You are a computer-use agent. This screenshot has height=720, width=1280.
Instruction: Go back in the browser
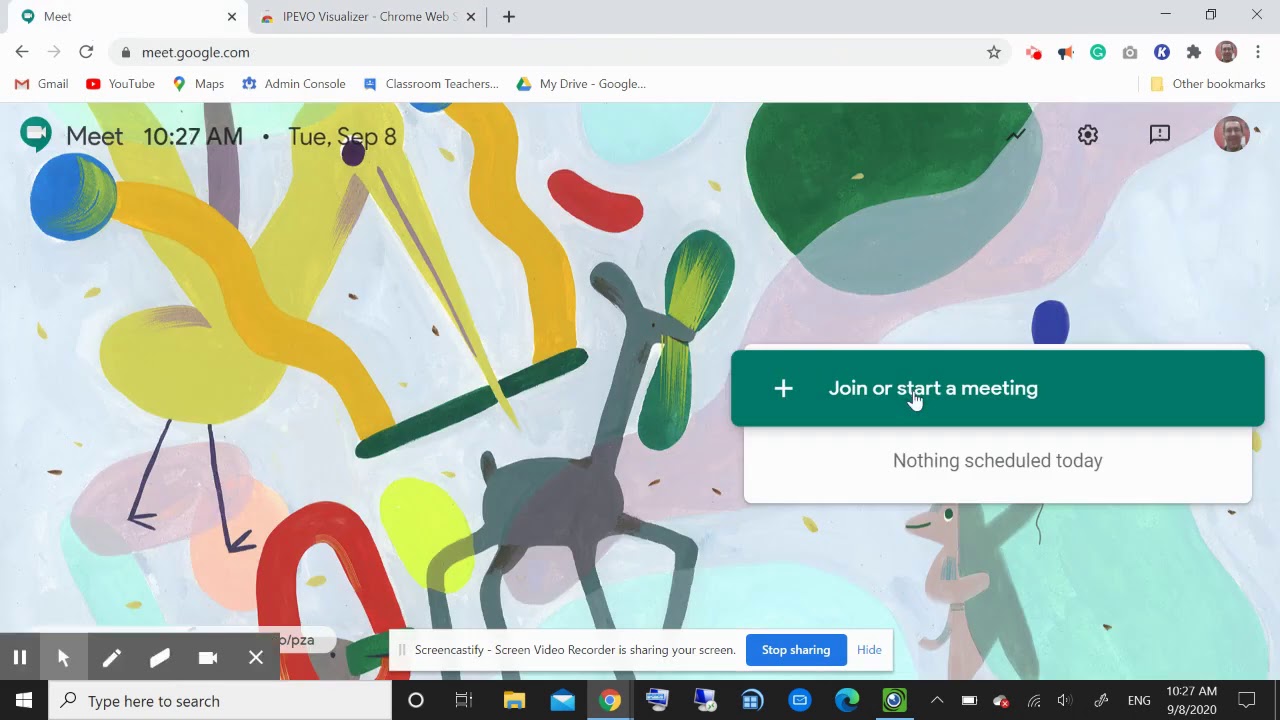pos(22,52)
